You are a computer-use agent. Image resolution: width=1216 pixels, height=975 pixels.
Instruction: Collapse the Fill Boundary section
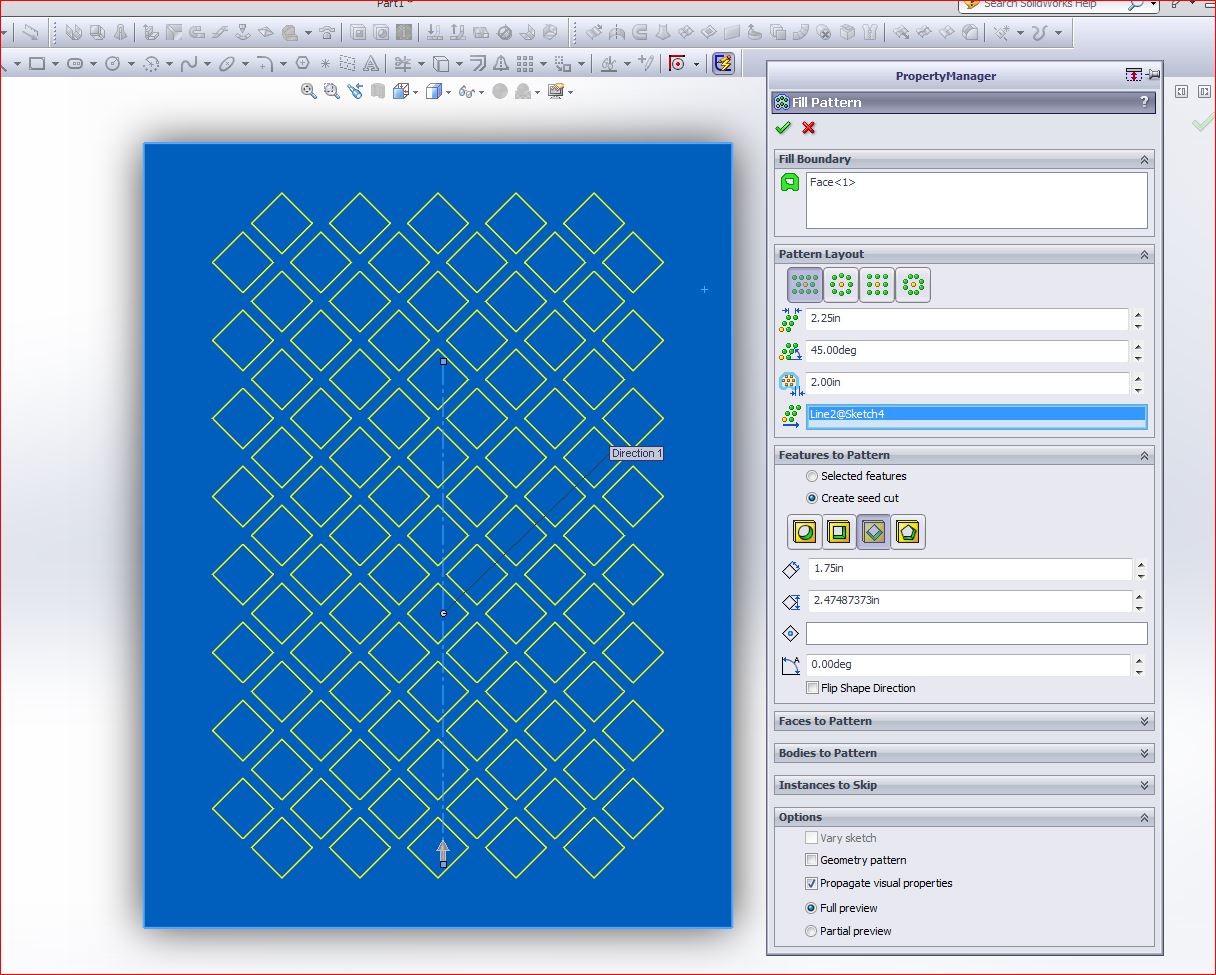1144,160
